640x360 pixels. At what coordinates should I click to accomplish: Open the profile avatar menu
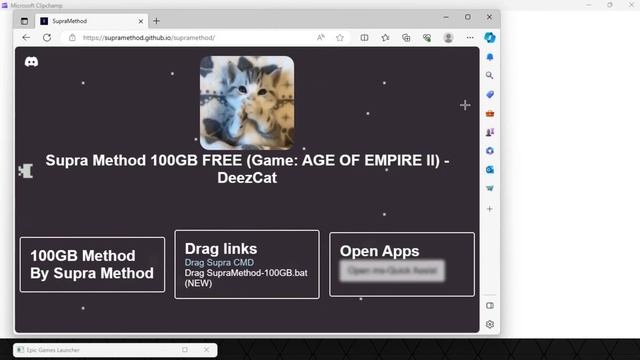tap(448, 38)
